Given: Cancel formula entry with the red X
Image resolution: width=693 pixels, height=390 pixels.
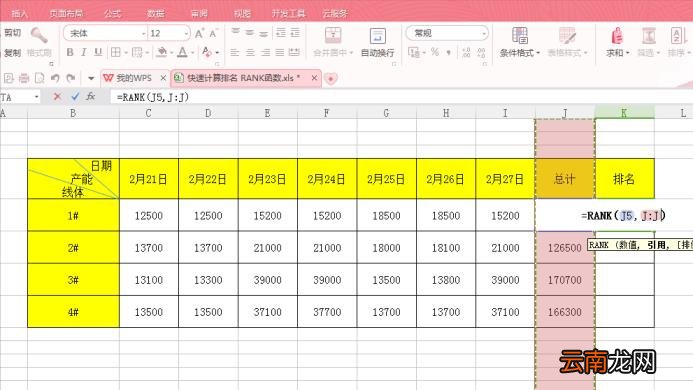Looking at the screenshot, I should (57, 96).
